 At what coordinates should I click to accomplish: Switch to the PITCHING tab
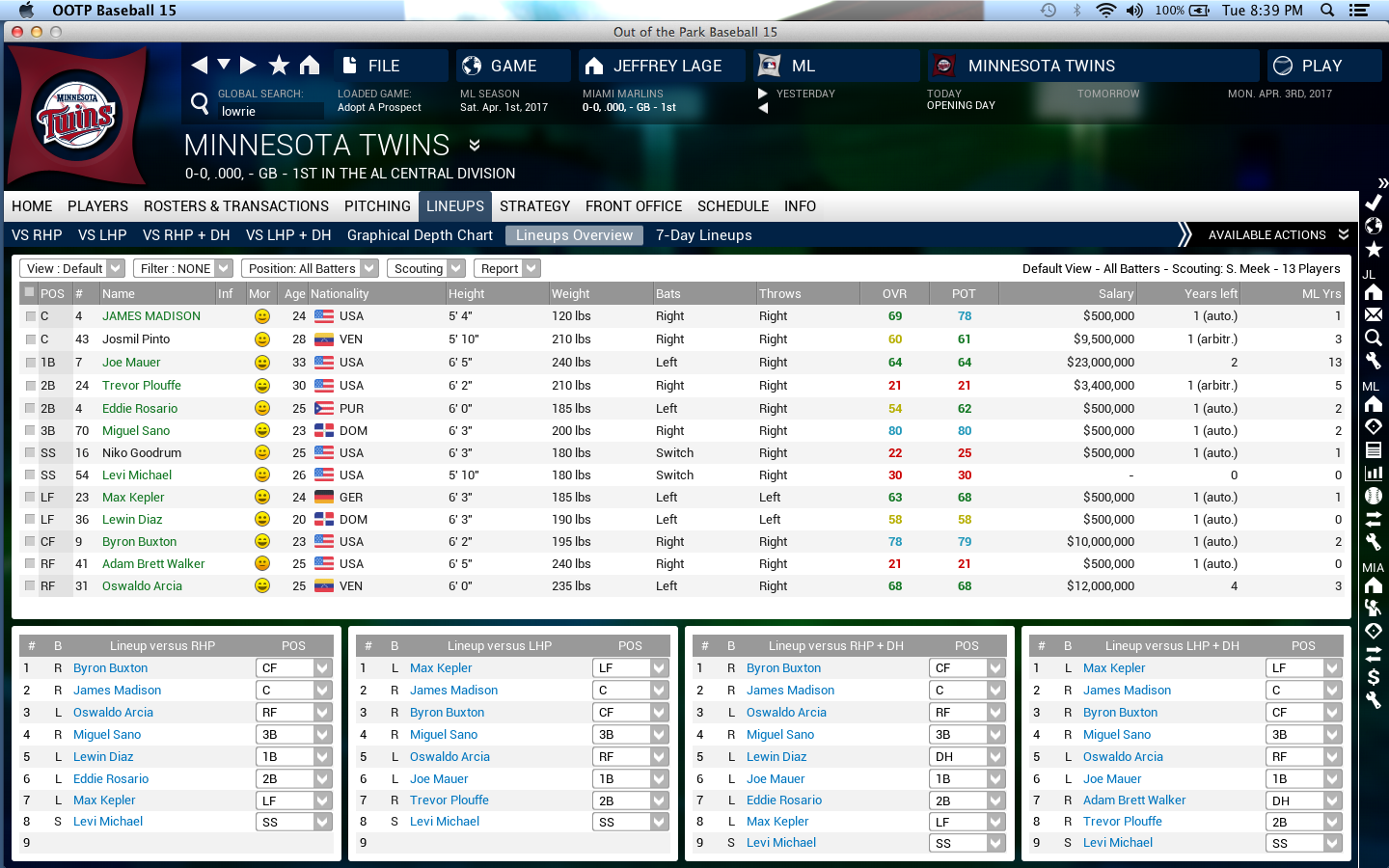377,206
